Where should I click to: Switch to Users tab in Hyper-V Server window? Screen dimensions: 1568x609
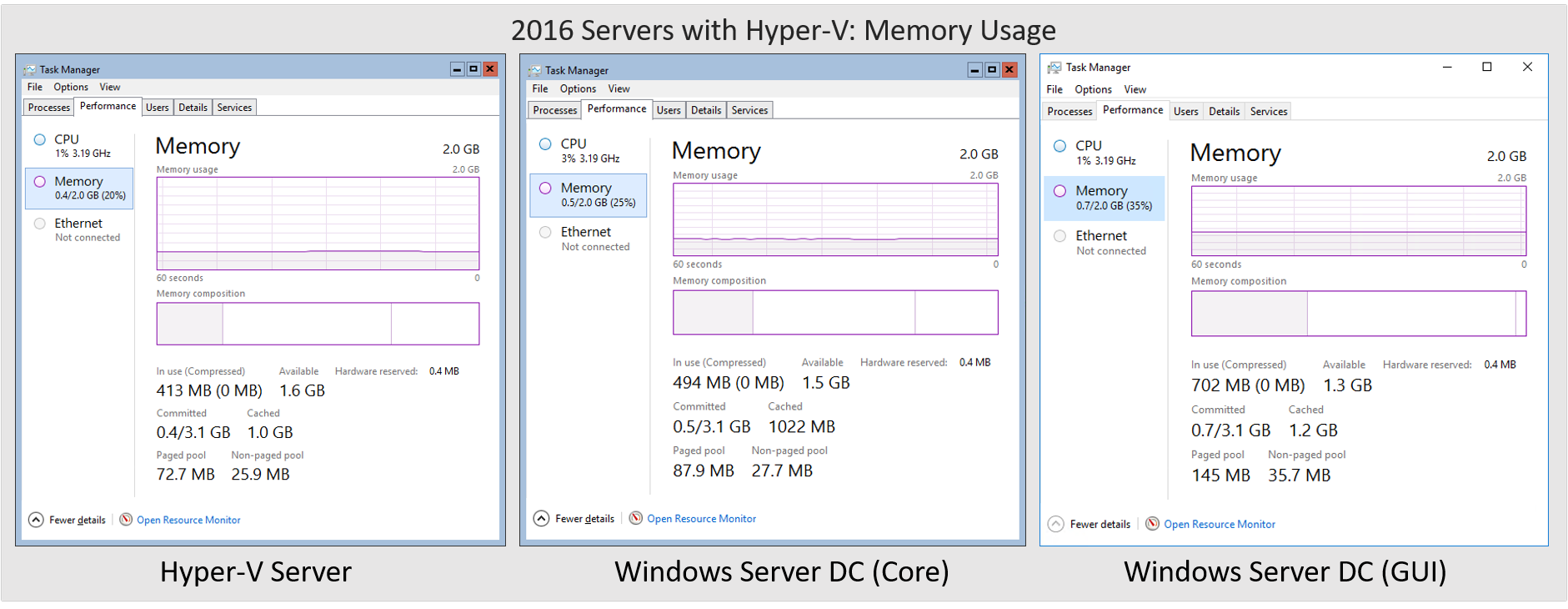pos(158,108)
